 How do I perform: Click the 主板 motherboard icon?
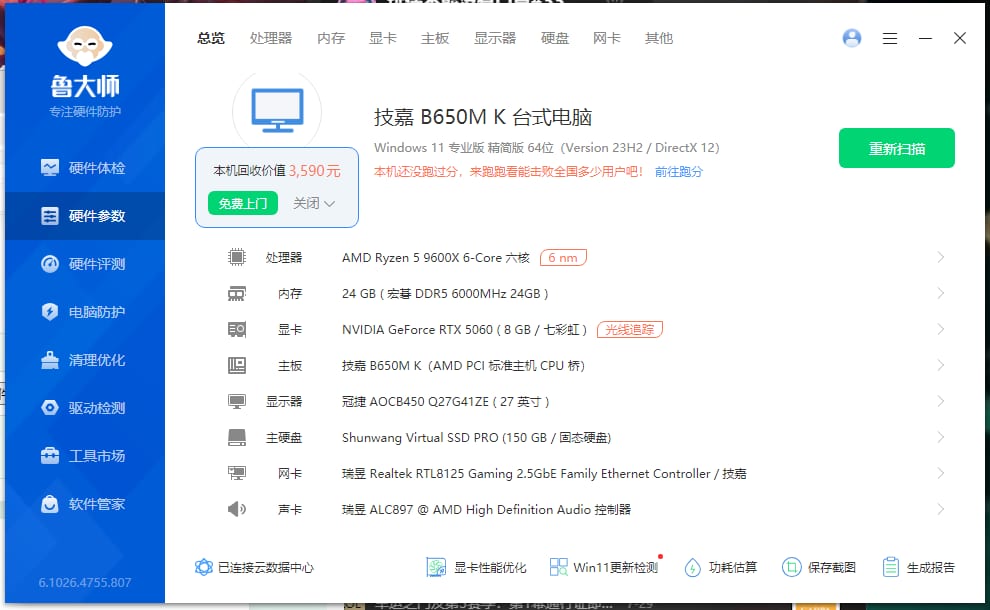[237, 366]
